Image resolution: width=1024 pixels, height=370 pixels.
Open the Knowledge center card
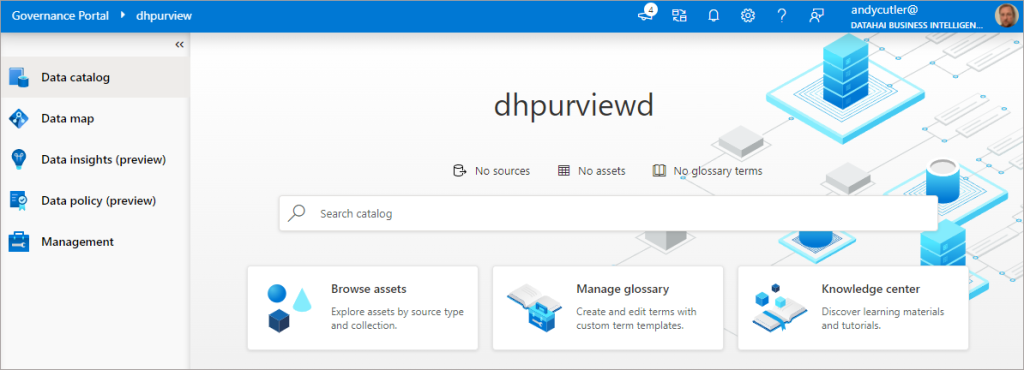coord(853,308)
